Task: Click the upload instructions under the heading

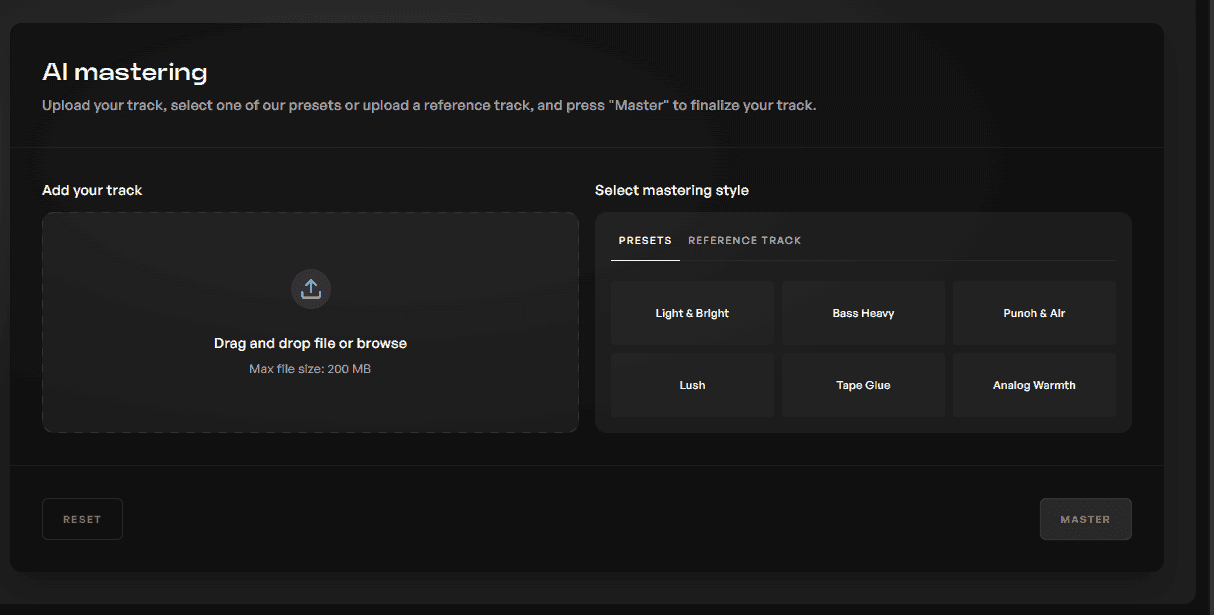Action: point(429,105)
